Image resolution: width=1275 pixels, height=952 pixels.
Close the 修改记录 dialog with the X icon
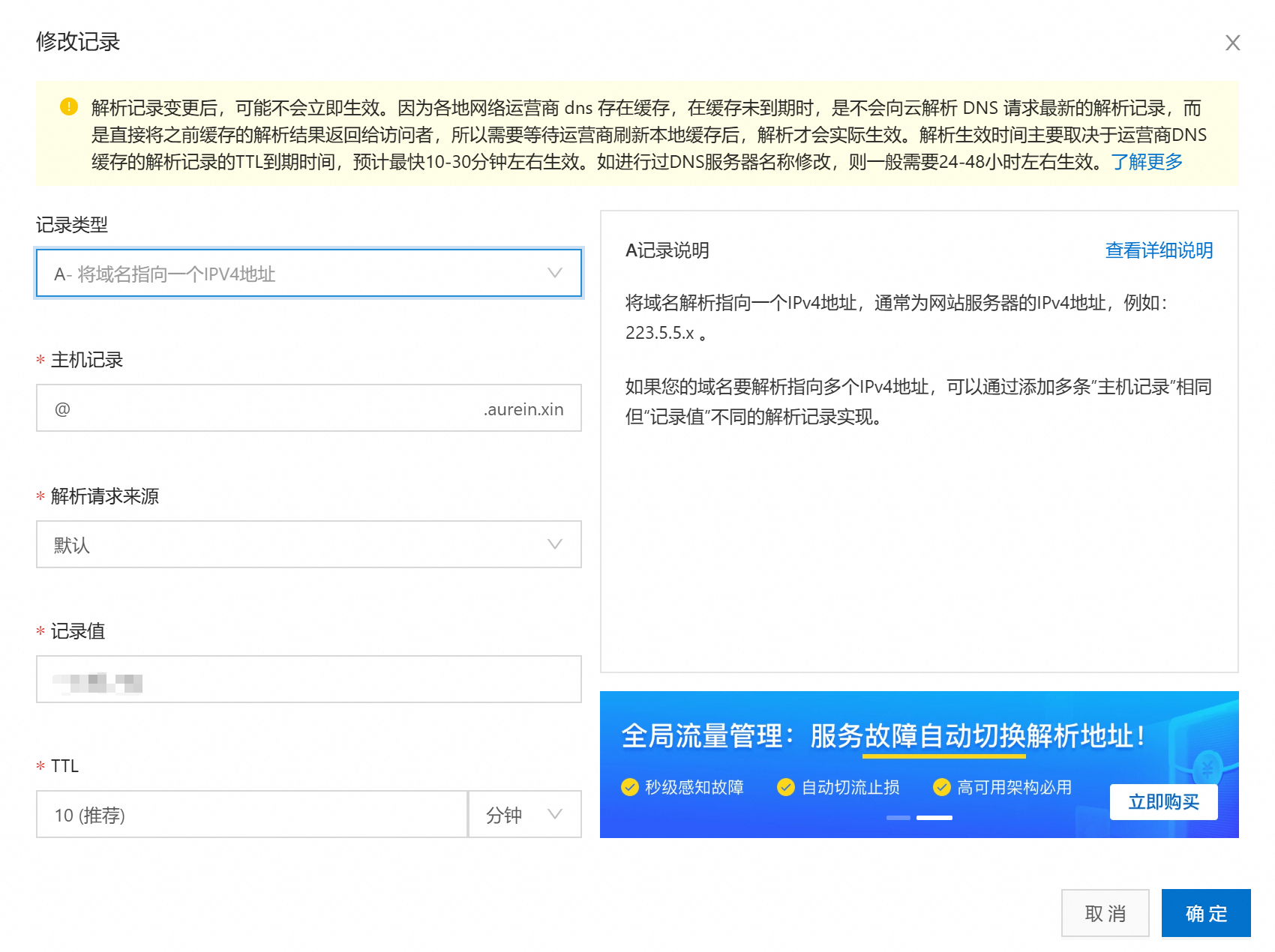[x=1232, y=43]
